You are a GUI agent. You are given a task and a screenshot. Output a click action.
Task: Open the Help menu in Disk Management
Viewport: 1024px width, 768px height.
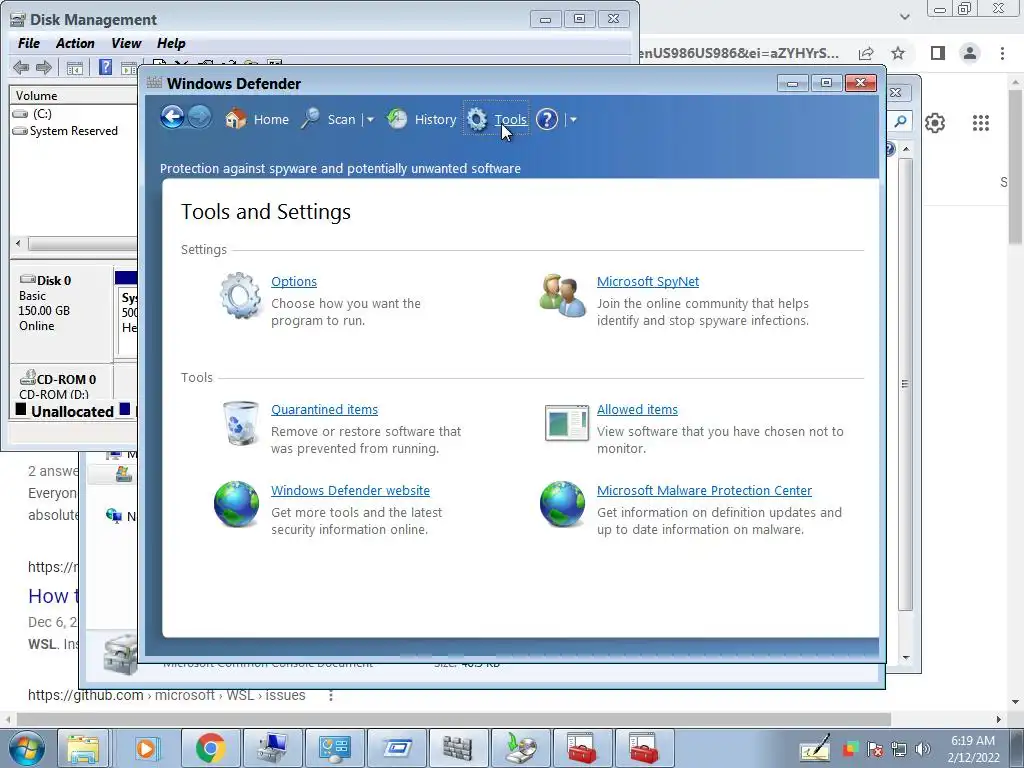[x=171, y=43]
